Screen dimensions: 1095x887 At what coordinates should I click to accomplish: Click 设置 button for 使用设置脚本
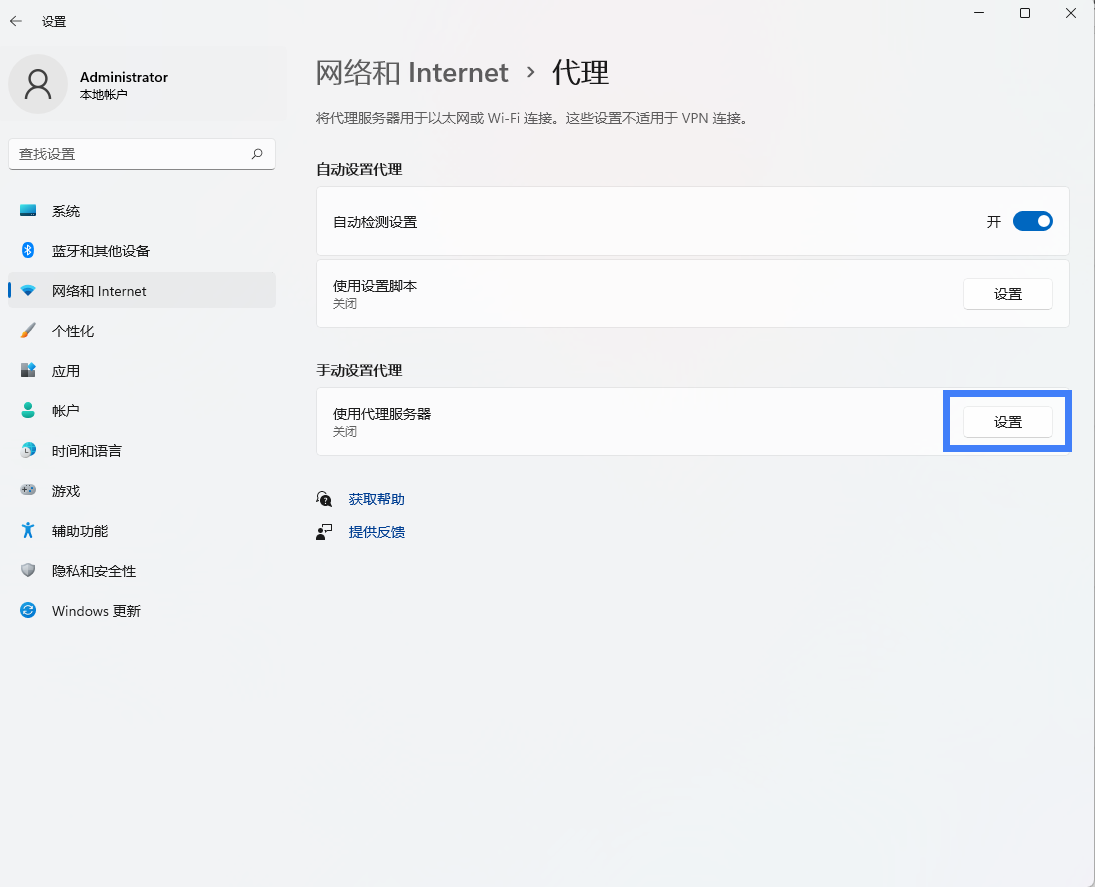tap(1008, 294)
